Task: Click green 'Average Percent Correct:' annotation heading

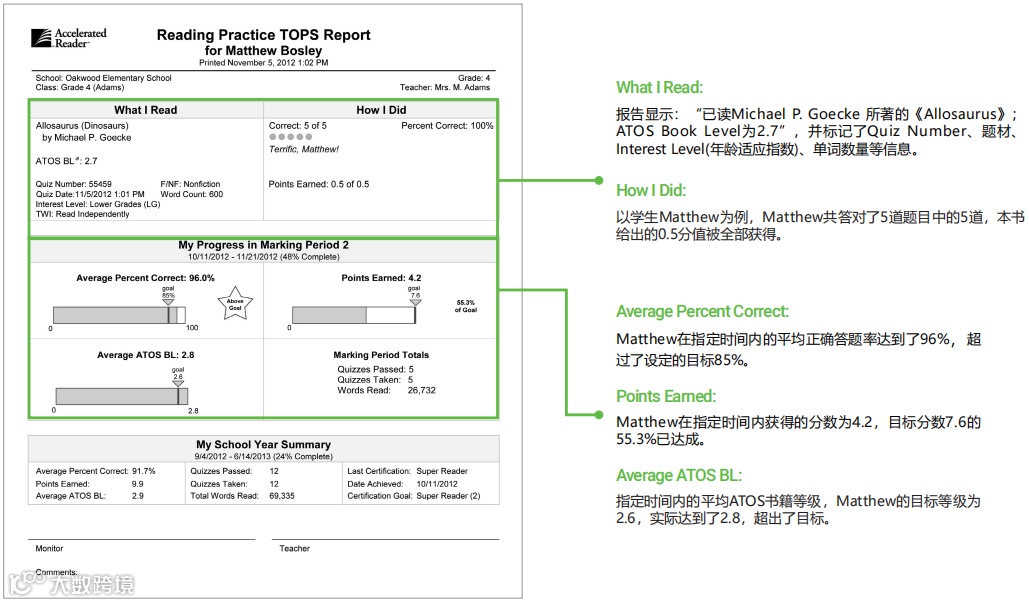Action: pyautogui.click(x=702, y=312)
